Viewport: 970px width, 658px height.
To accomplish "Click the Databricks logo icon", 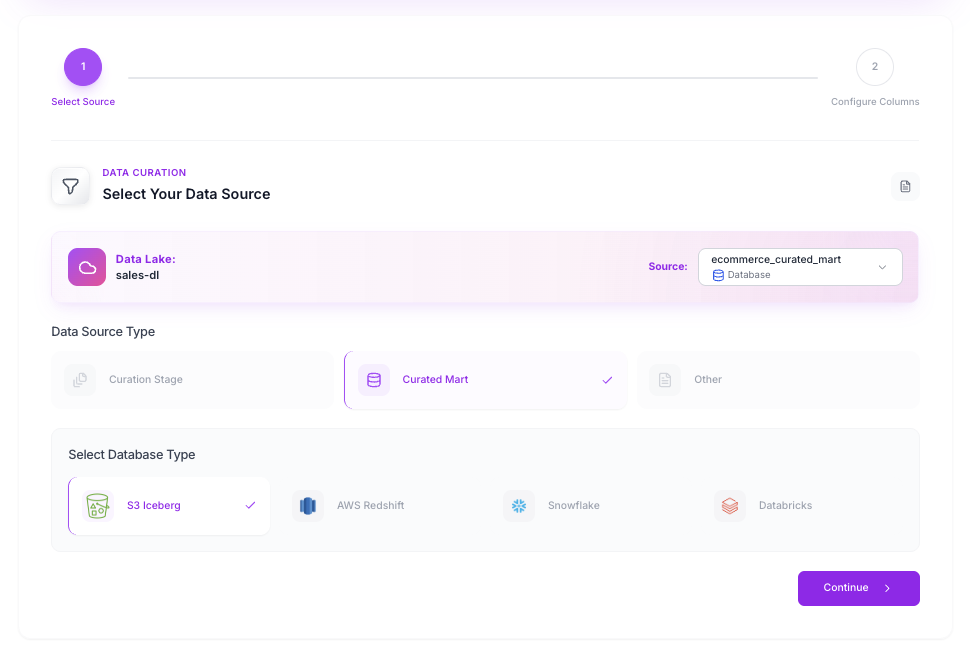I will click(x=730, y=506).
